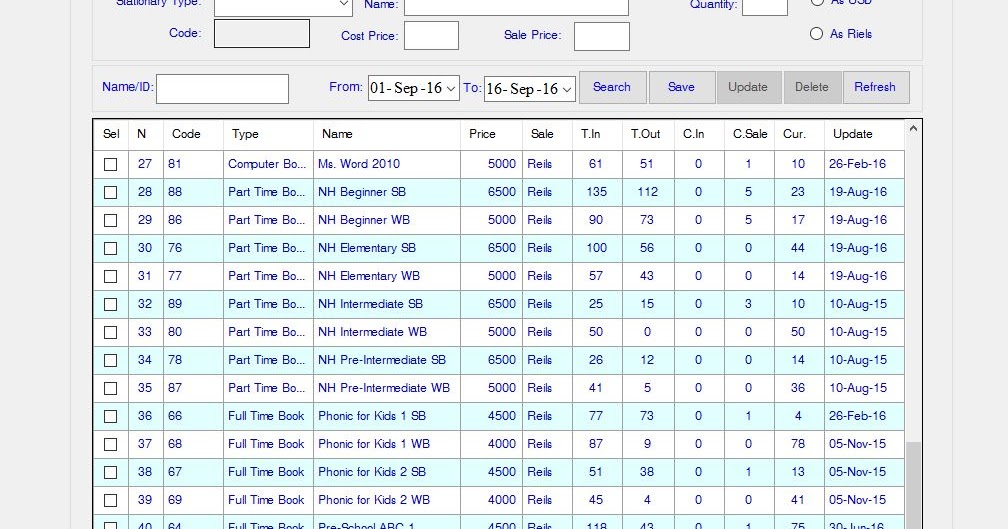This screenshot has width=1008, height=529.
Task: Click the Save button
Action: (x=681, y=87)
